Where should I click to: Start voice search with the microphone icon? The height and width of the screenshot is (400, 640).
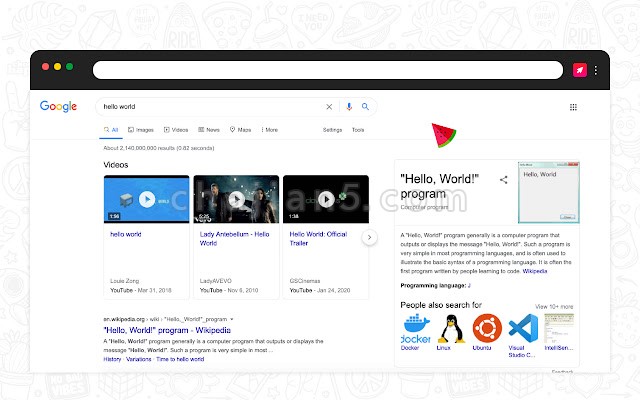click(349, 107)
